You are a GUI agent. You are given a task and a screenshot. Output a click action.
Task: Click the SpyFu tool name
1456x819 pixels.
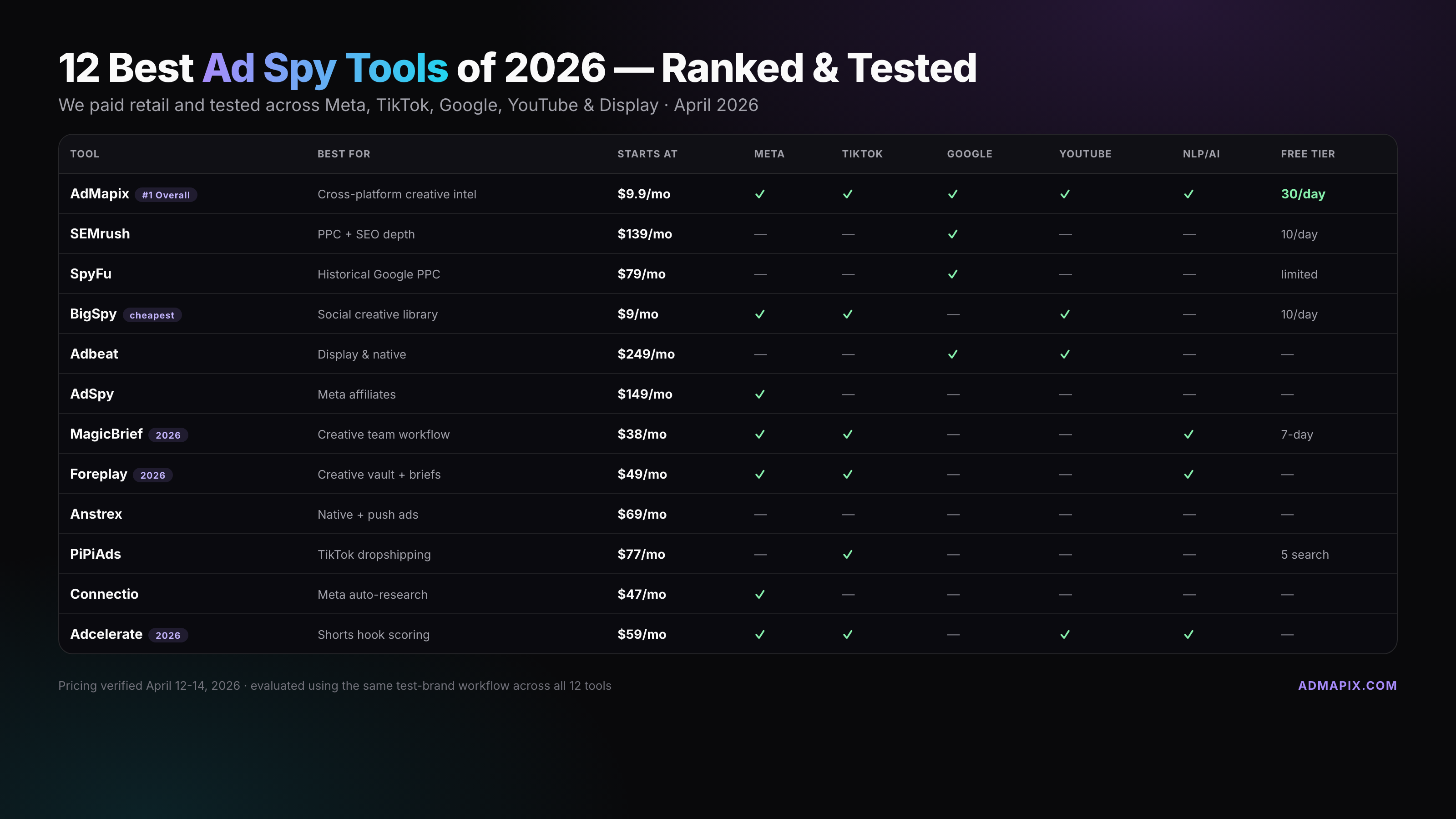click(x=91, y=274)
